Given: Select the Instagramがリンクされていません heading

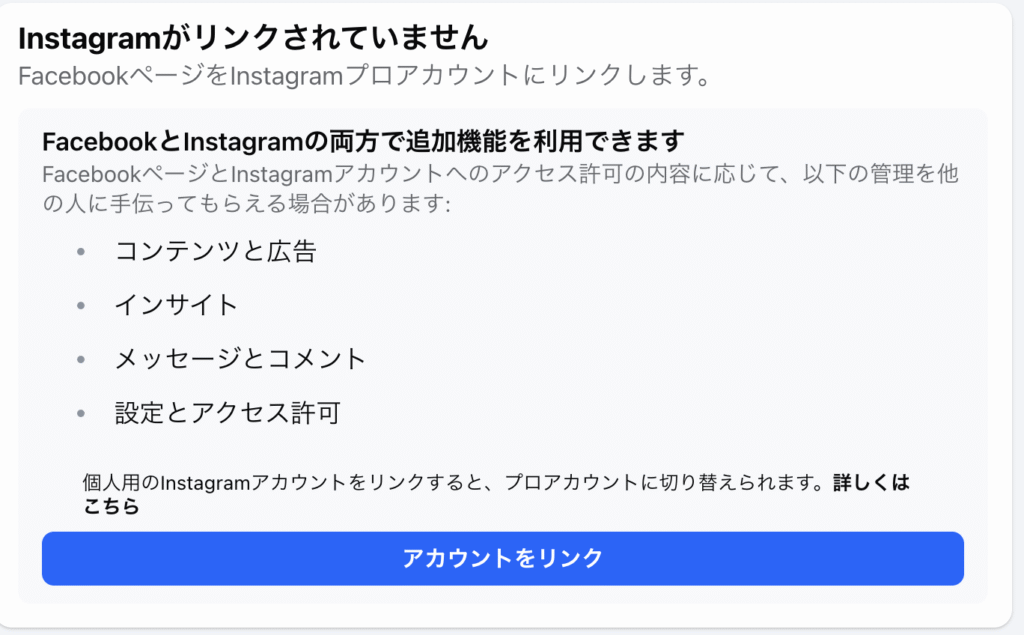Looking at the screenshot, I should click(x=253, y=39).
